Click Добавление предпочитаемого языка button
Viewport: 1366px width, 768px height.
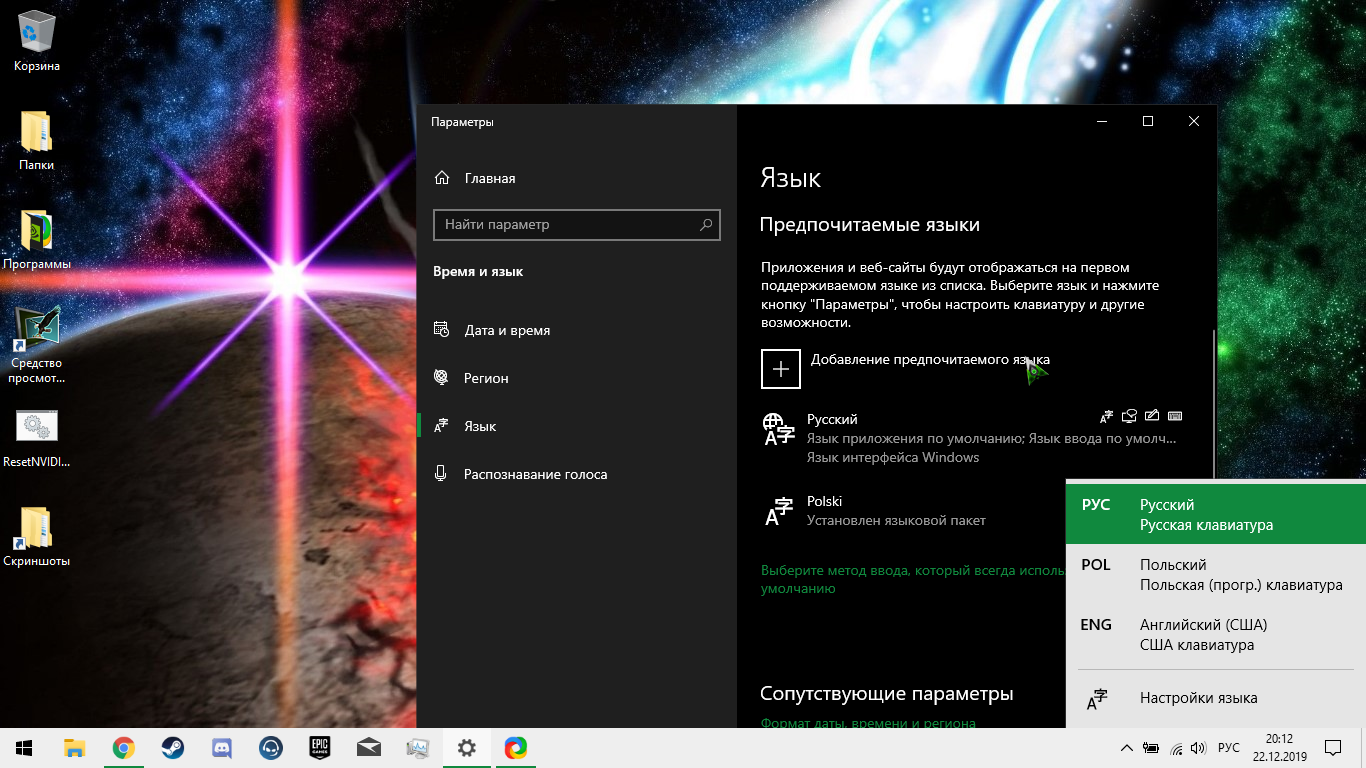(x=906, y=369)
